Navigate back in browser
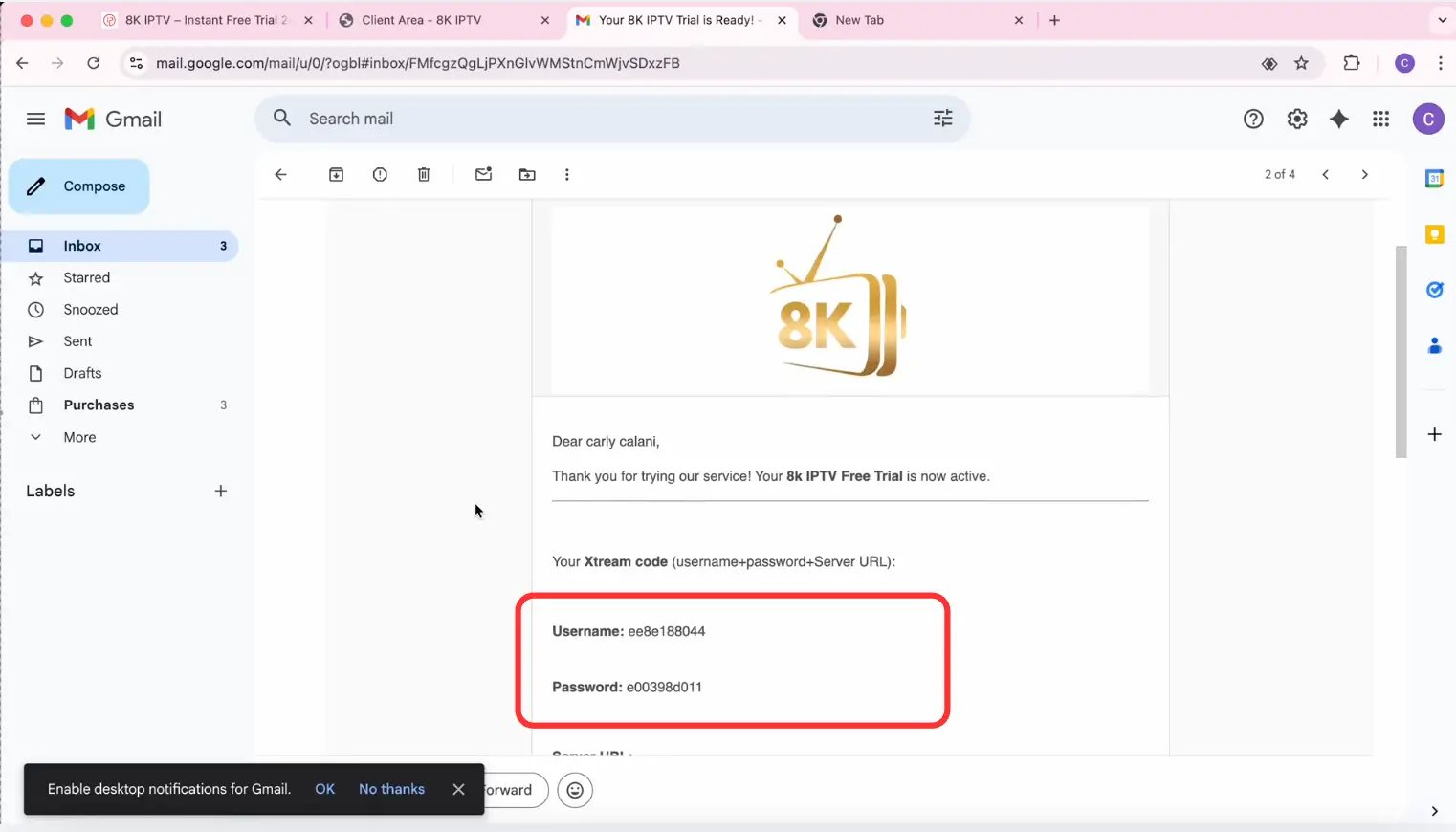1456x832 pixels. (22, 63)
